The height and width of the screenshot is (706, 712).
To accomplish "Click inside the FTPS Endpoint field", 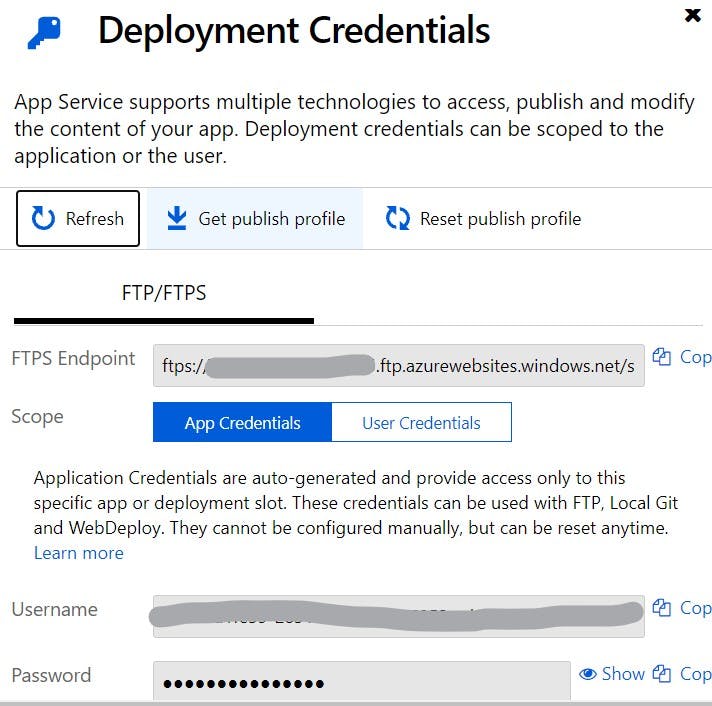I will click(399, 365).
